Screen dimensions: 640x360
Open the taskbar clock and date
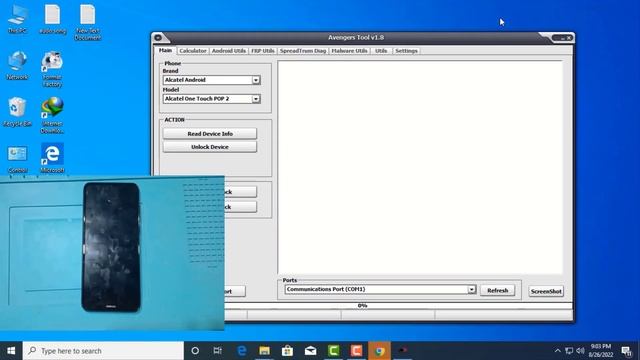point(601,351)
